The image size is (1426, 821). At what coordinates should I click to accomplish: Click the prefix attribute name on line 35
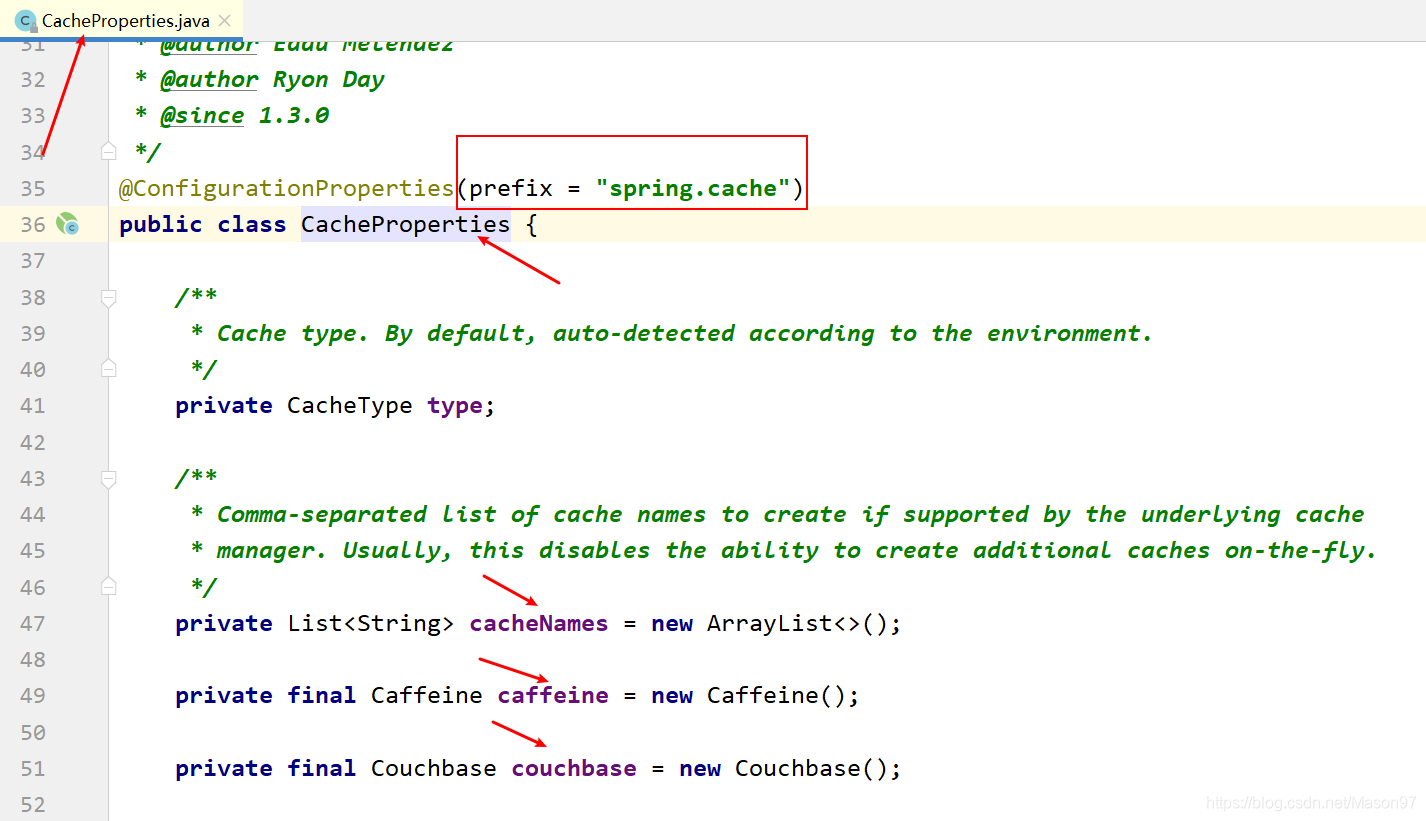point(511,188)
